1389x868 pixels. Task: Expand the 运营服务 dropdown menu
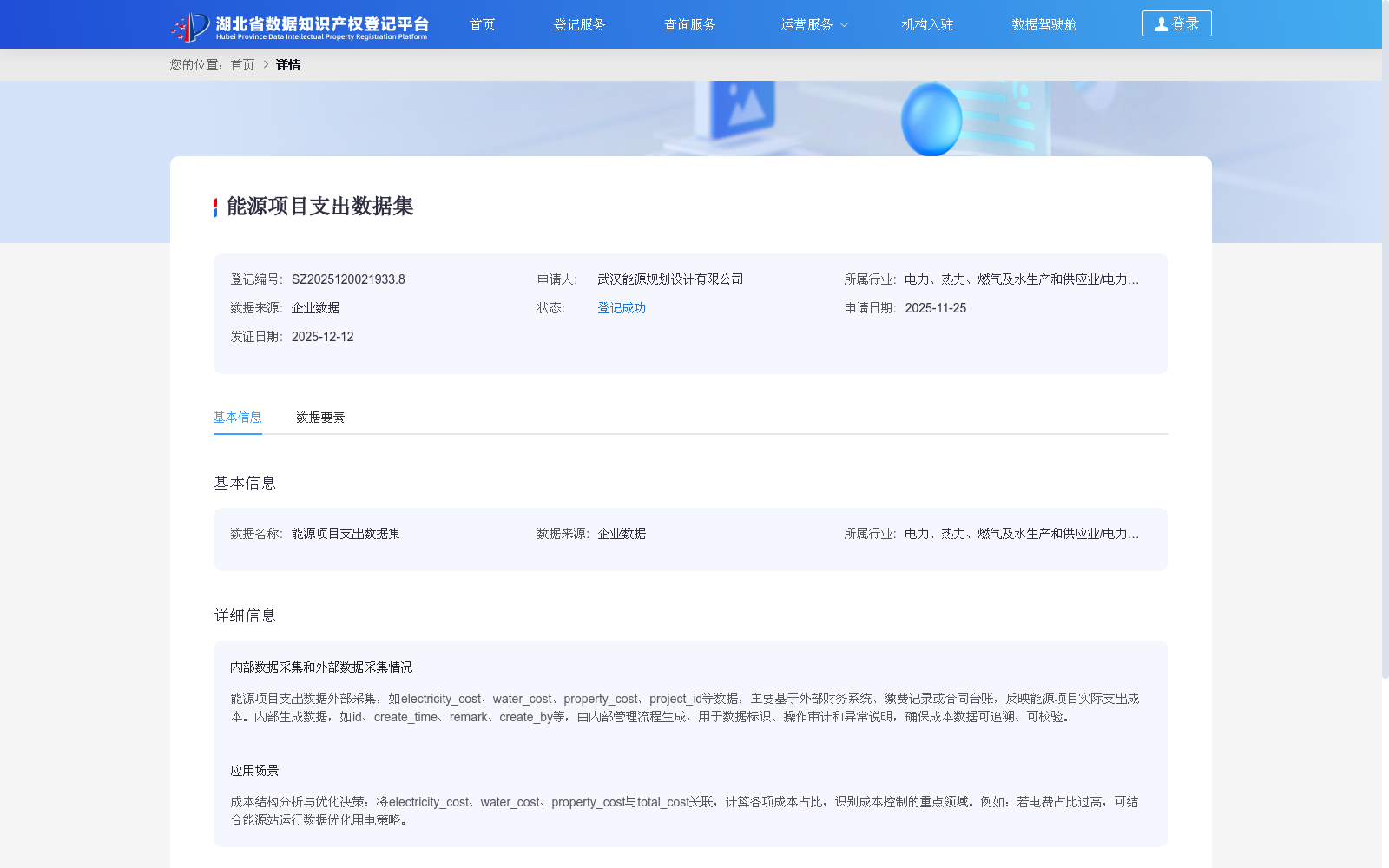[813, 24]
